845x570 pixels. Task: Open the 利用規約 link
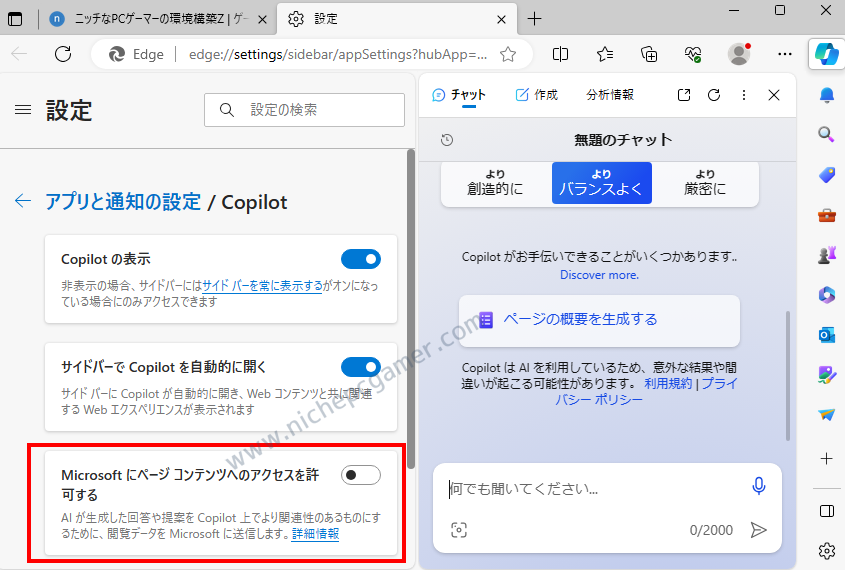coord(668,384)
